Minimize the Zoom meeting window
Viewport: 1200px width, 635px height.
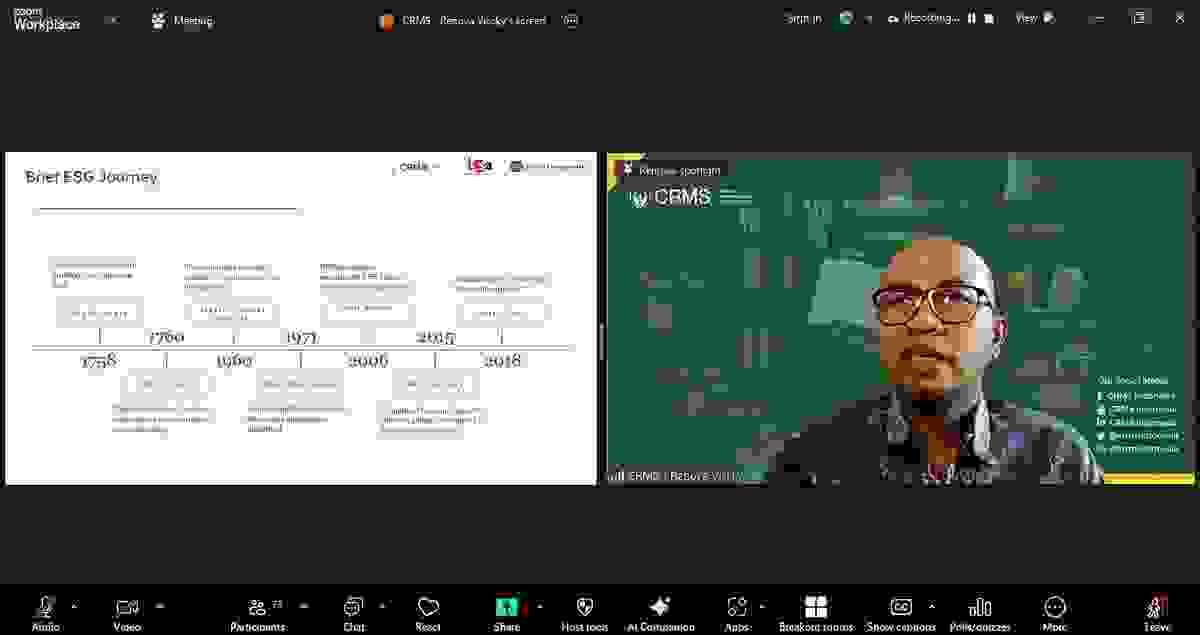pos(1098,18)
